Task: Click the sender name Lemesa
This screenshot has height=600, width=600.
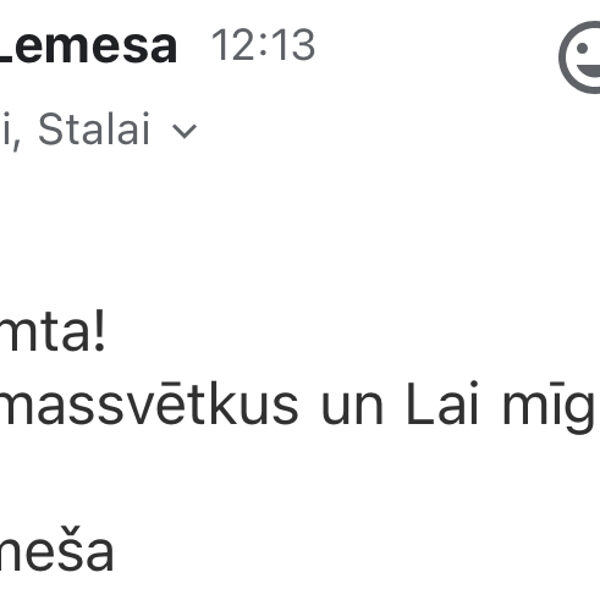Action: click(x=88, y=45)
